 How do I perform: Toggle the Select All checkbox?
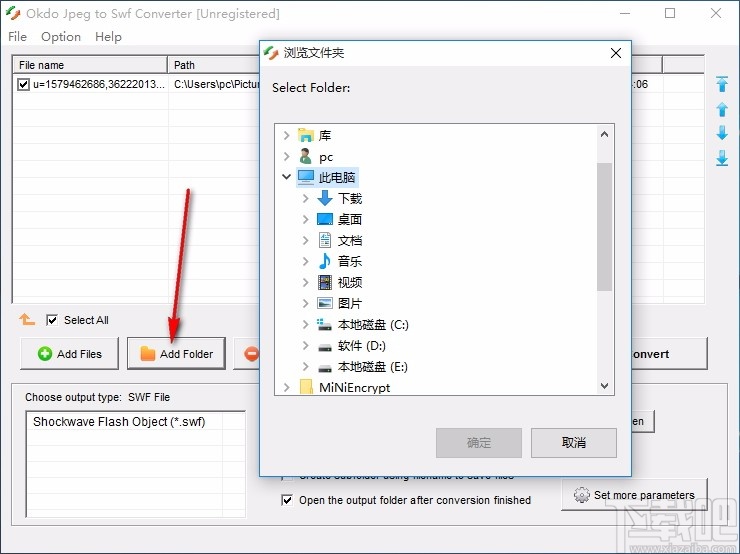[x=52, y=320]
